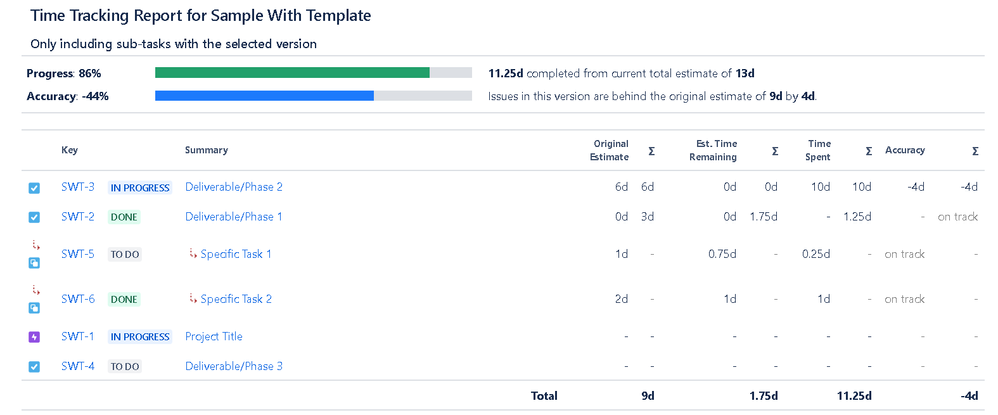The height and width of the screenshot is (415, 998).
Task: Open the Deliverable/Phase 1 summary link
Action: tap(234, 216)
